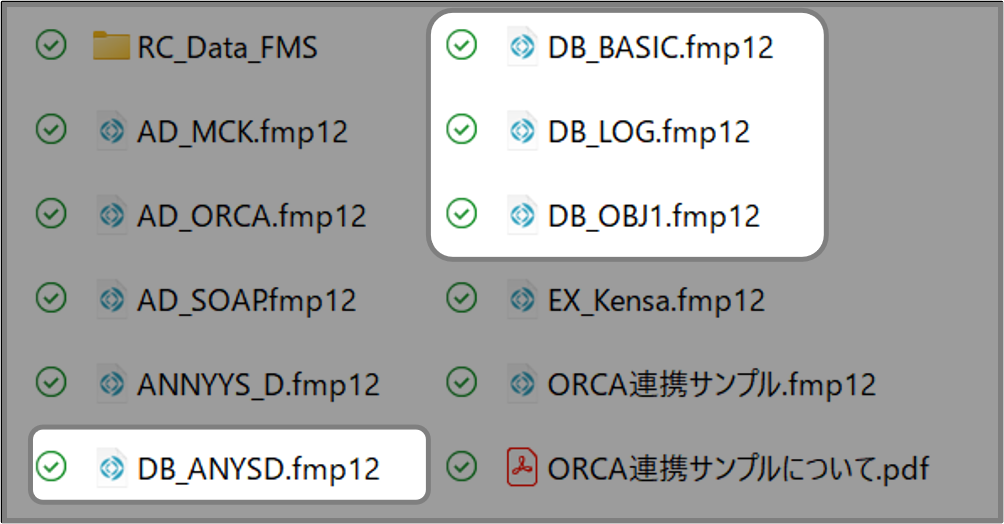Screen dimensions: 1004x524
Task: Select the file name ANNYYS_D.fmp12
Action: 258,382
